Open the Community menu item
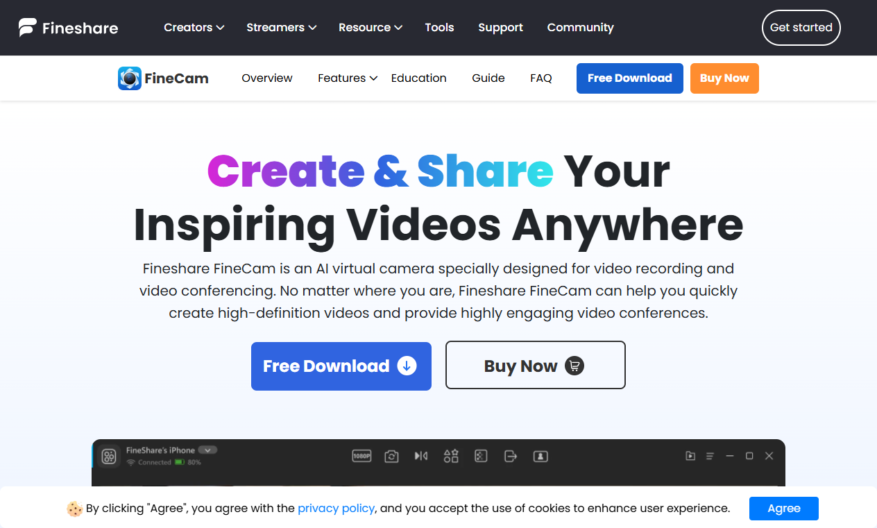 (x=580, y=27)
